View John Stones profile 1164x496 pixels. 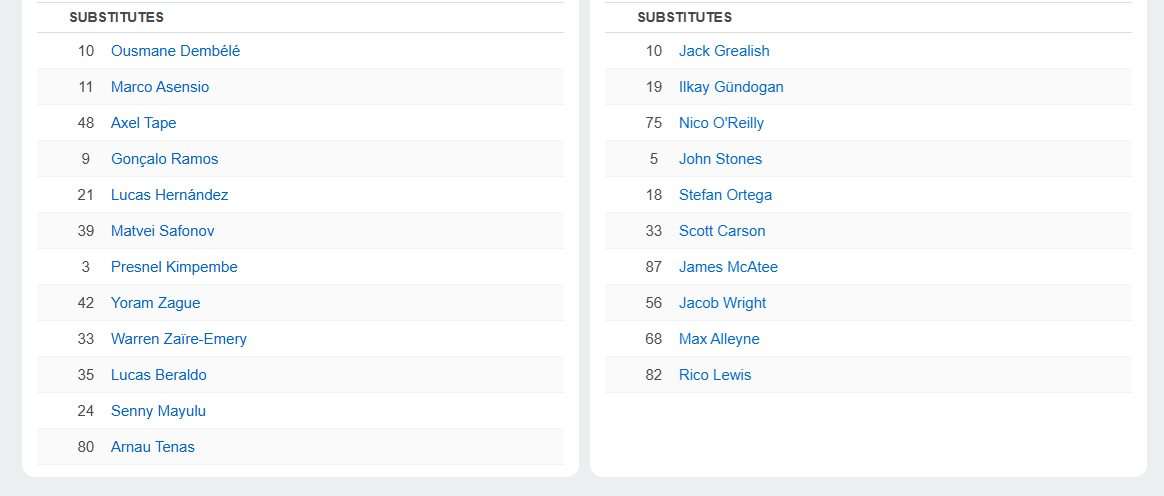click(720, 159)
